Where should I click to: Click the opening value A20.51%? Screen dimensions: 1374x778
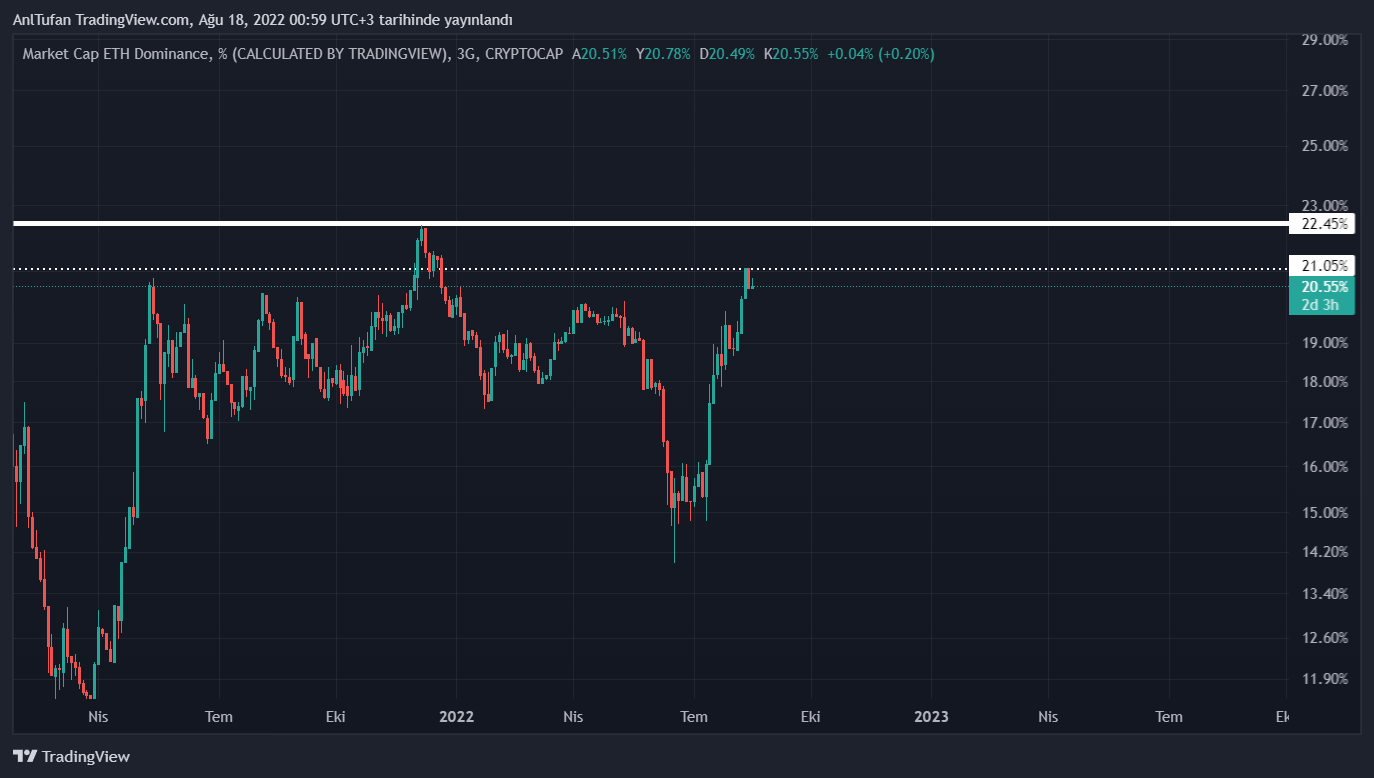[599, 54]
